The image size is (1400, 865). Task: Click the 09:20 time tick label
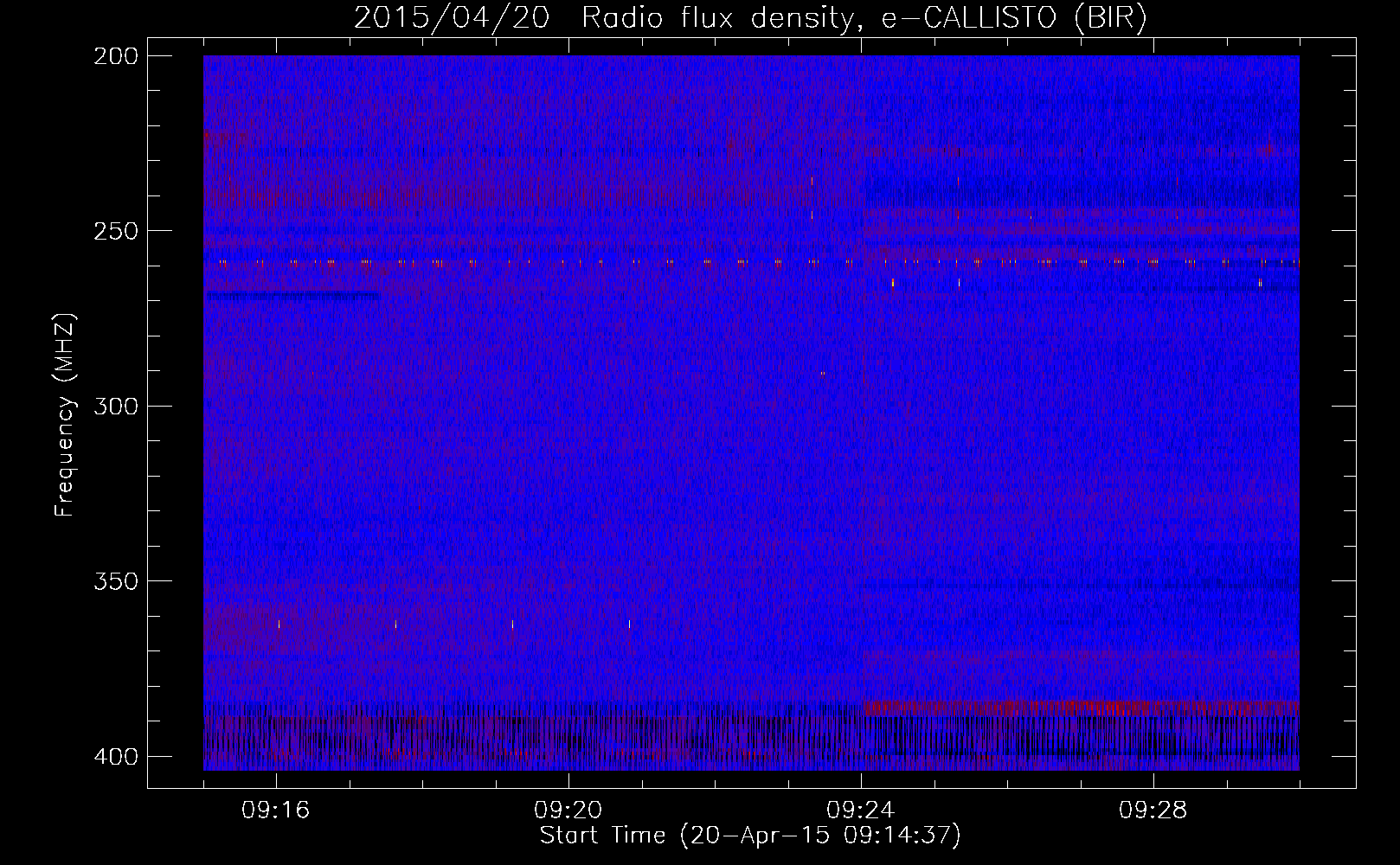coord(568,811)
